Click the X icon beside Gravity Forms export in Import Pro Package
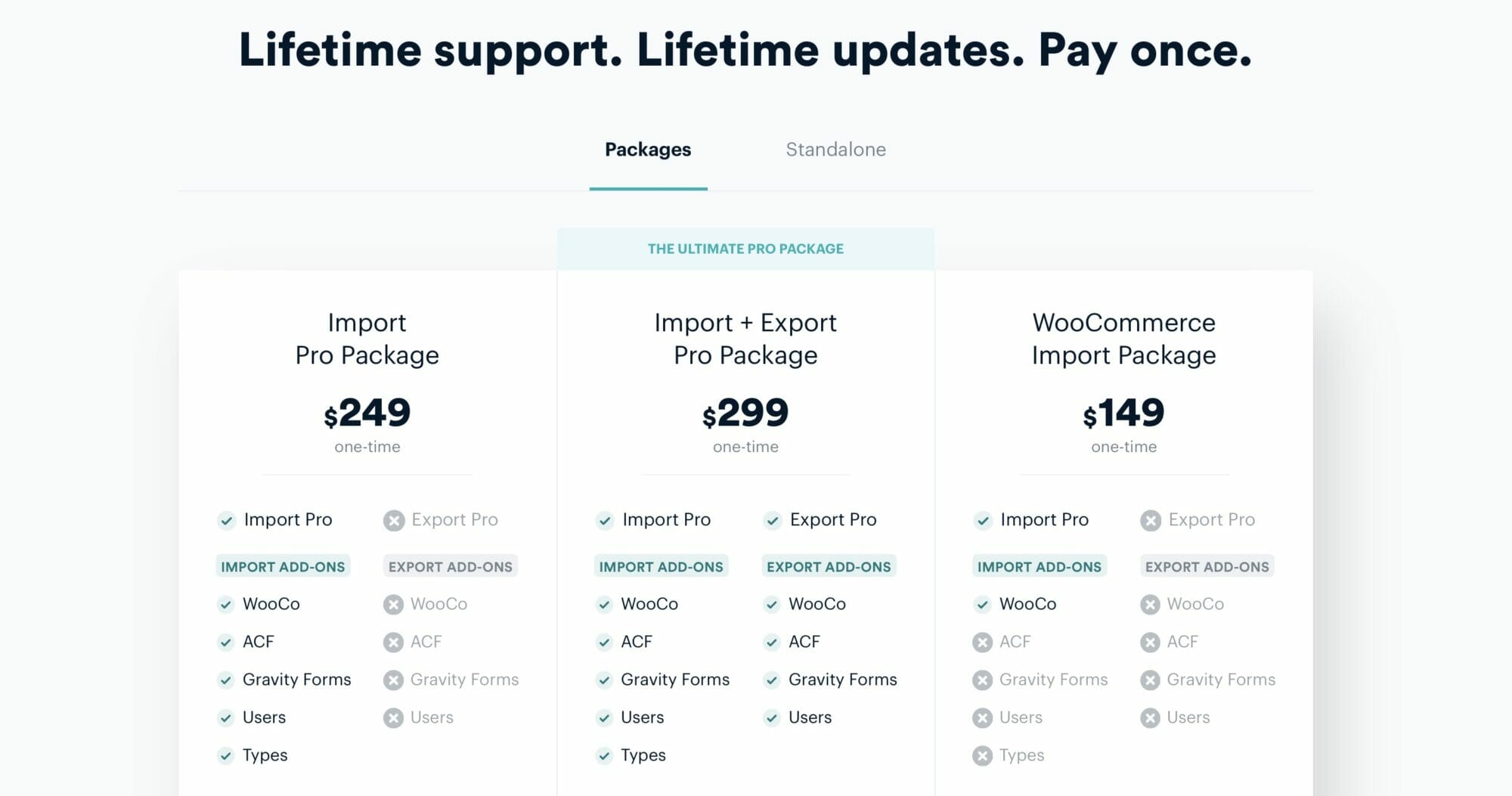 click(393, 680)
